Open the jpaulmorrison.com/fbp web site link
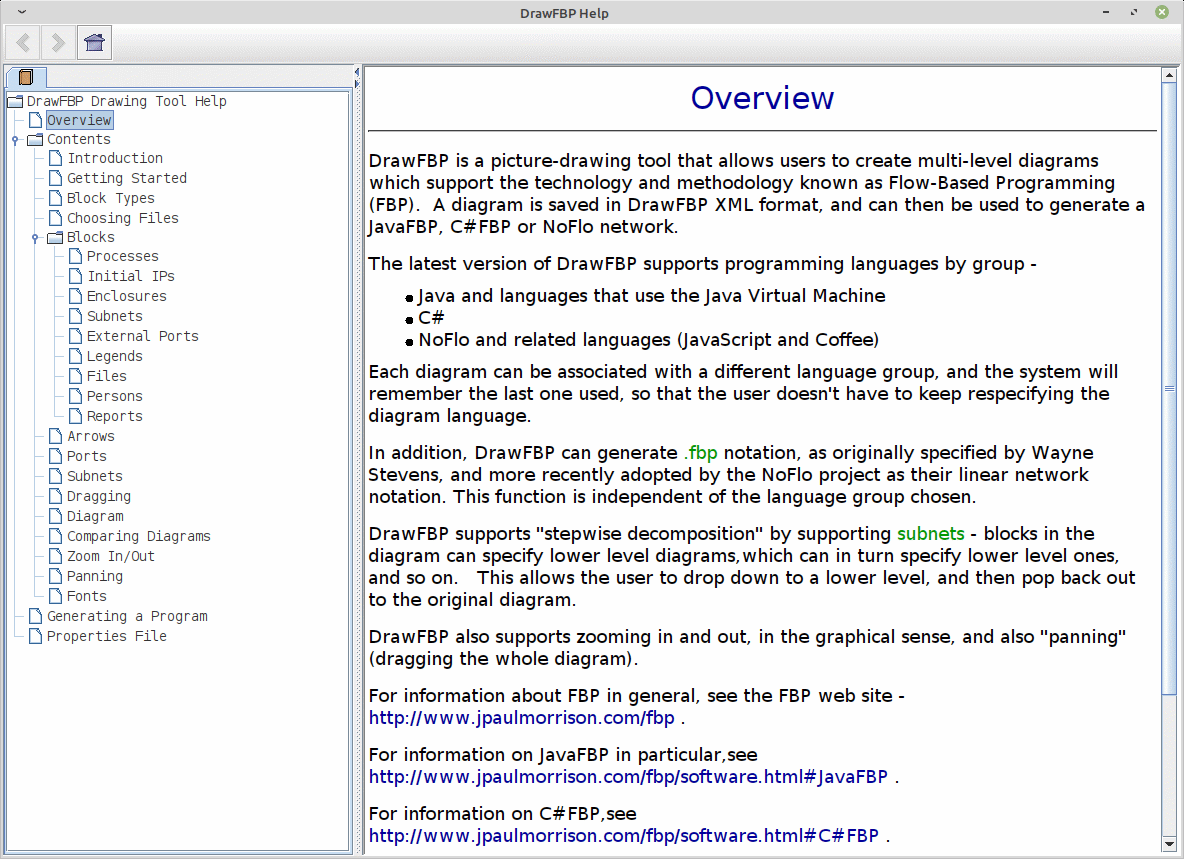This screenshot has width=1184, height=859. [522, 718]
